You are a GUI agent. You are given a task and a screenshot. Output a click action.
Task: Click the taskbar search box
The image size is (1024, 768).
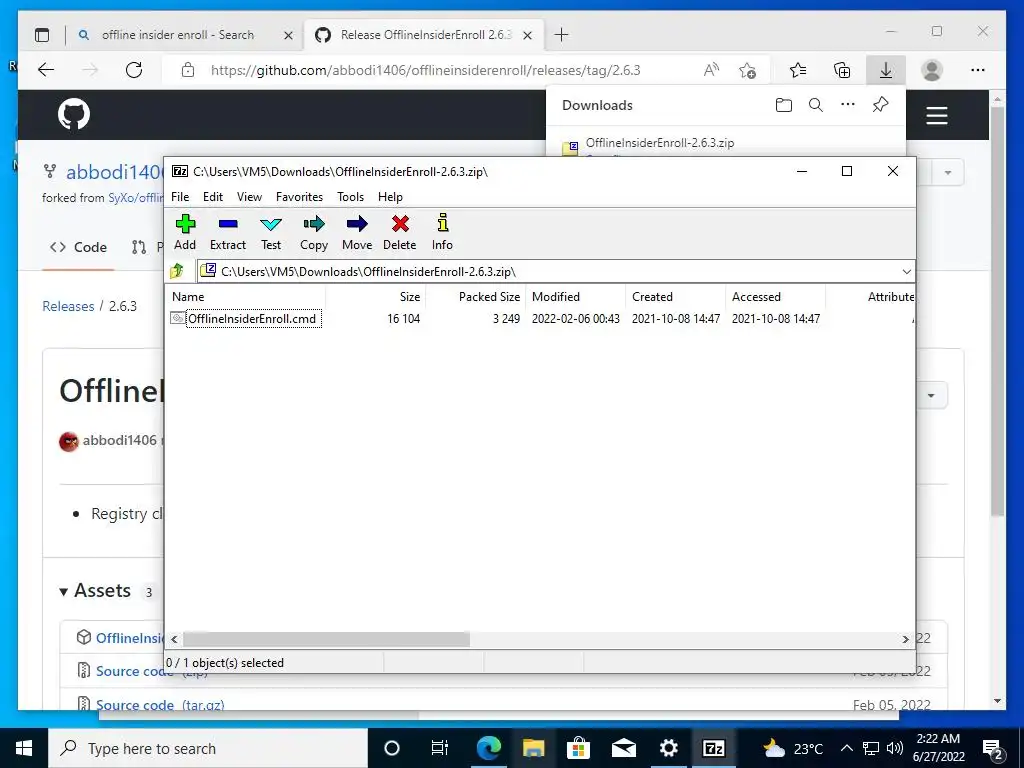tap(208, 748)
